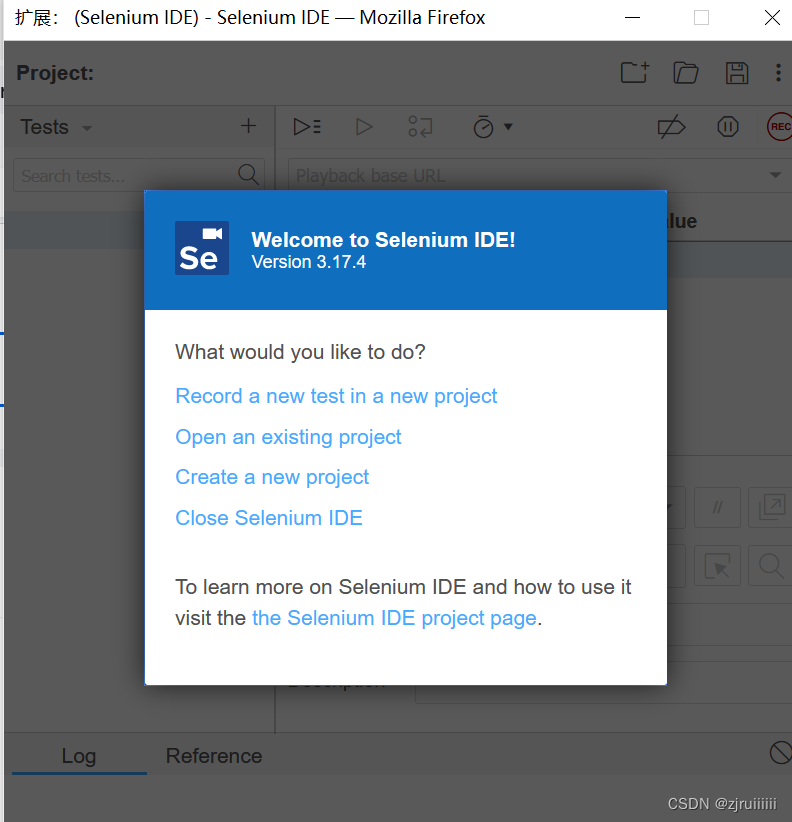The height and width of the screenshot is (822, 792).
Task: Click the 'Welcome to Selenium IDE!' heading
Action: 383,240
